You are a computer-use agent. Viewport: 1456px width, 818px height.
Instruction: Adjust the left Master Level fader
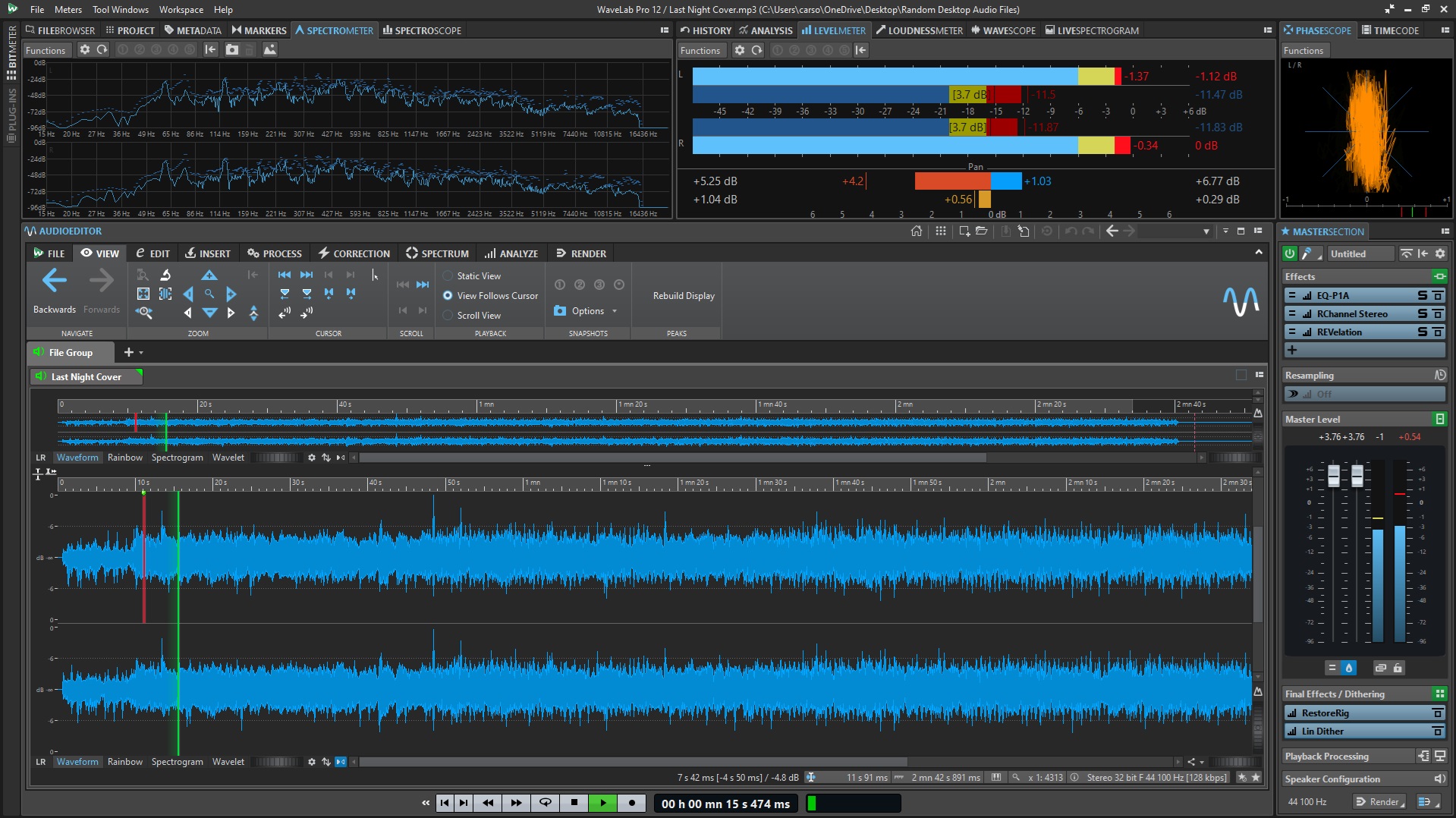point(1334,477)
